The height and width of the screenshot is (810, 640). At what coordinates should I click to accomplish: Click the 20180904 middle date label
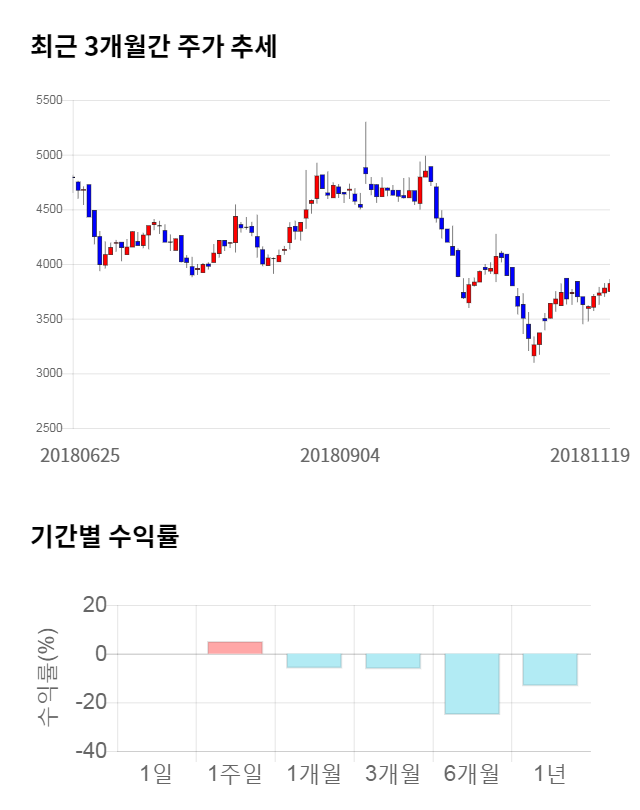[x=340, y=455]
